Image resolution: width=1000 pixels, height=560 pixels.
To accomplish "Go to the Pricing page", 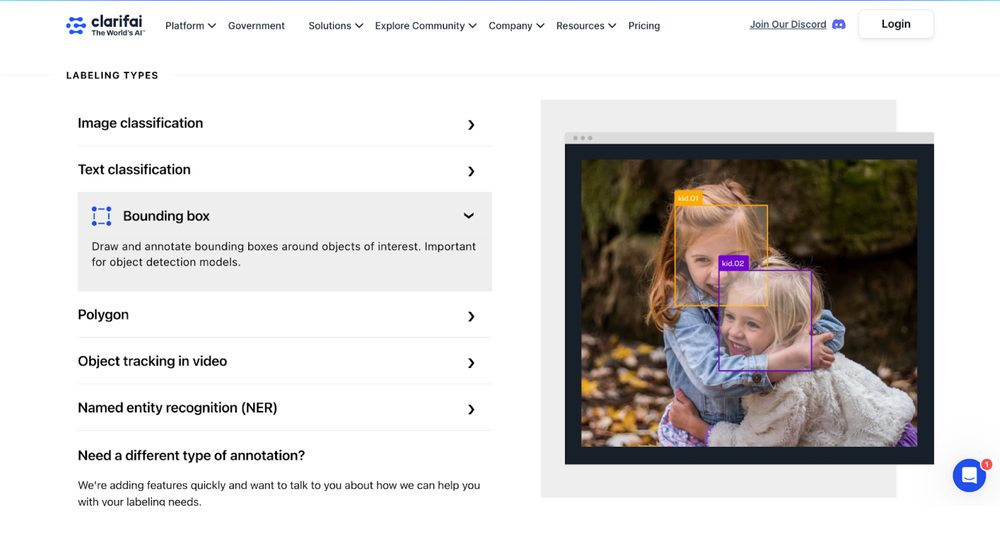I will (644, 26).
